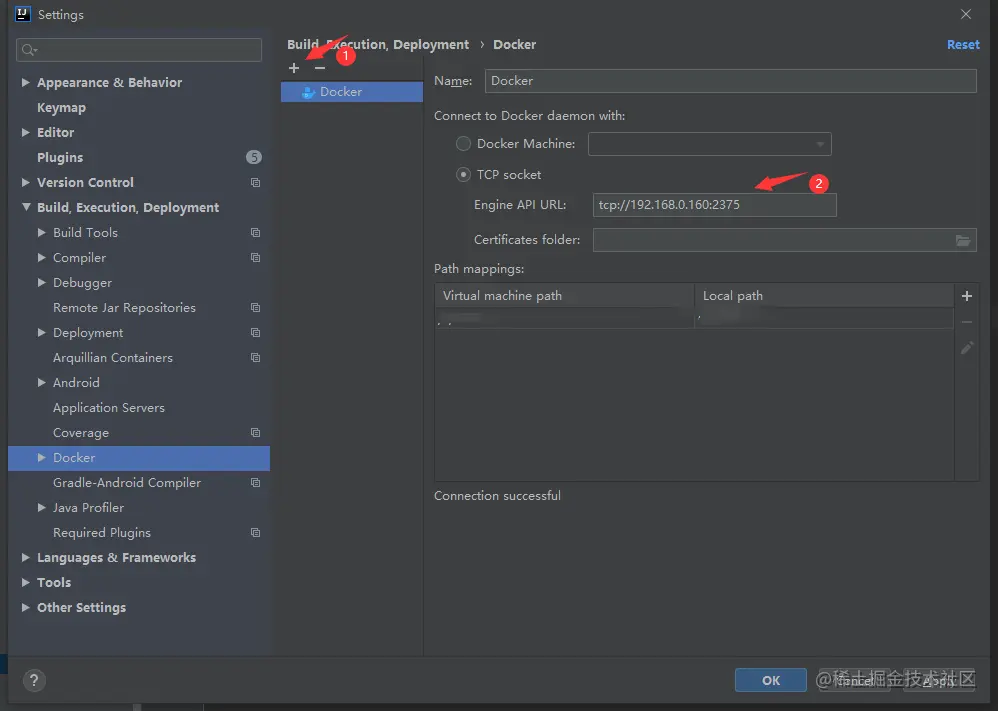Expand the Editor section

coord(25,132)
